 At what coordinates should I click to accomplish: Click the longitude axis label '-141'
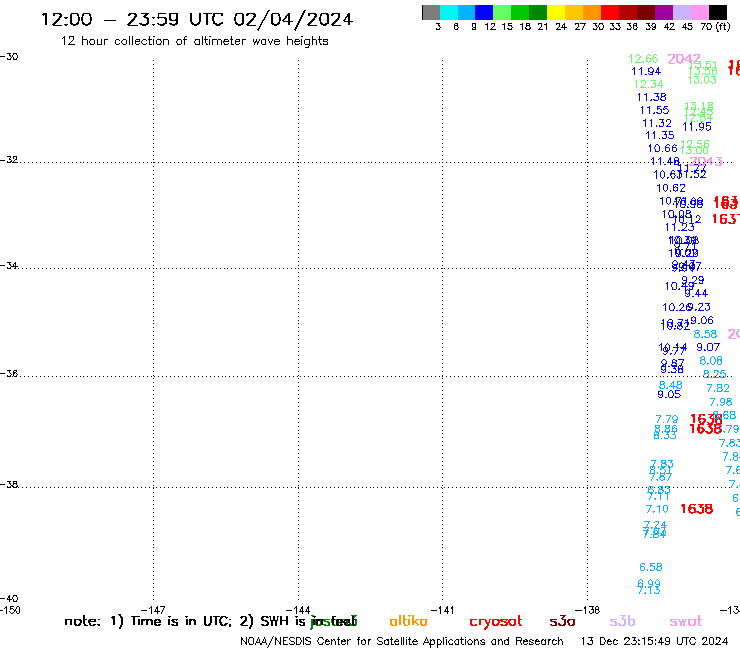[442, 610]
